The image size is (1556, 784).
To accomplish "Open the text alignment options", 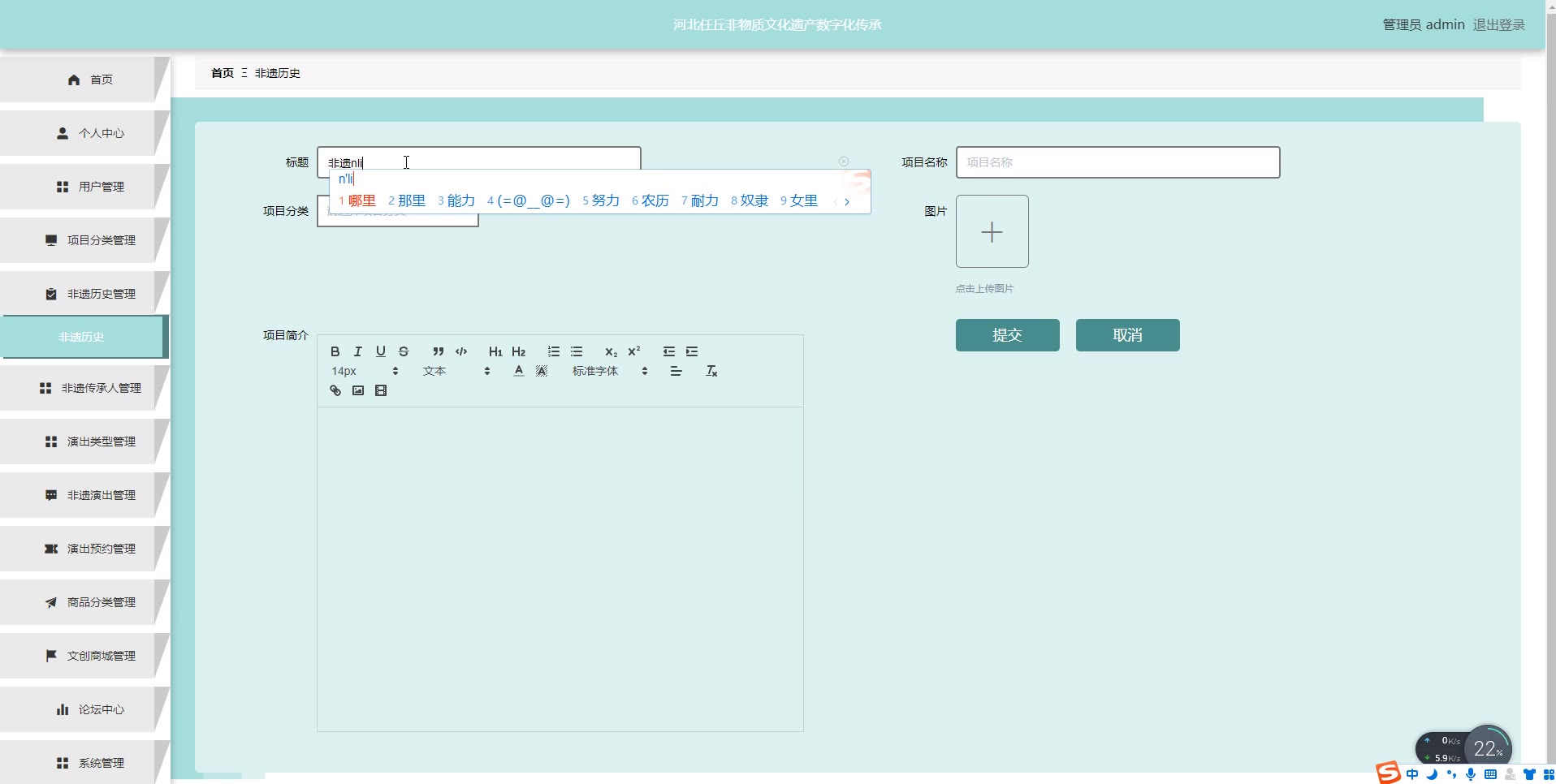I will (676, 371).
